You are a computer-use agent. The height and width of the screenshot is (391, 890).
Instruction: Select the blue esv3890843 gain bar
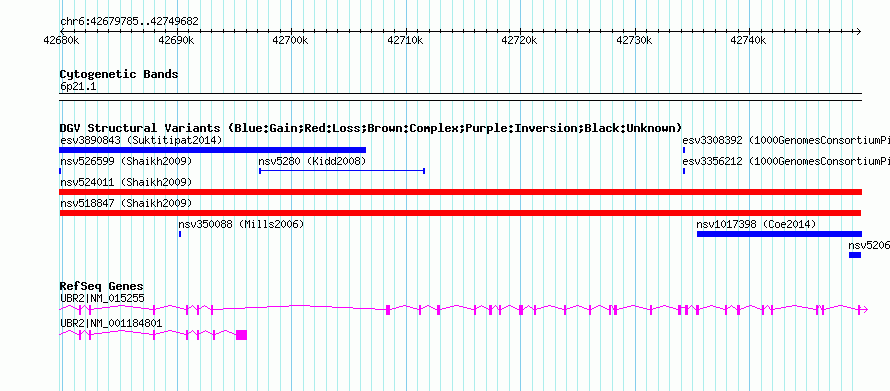pos(213,150)
